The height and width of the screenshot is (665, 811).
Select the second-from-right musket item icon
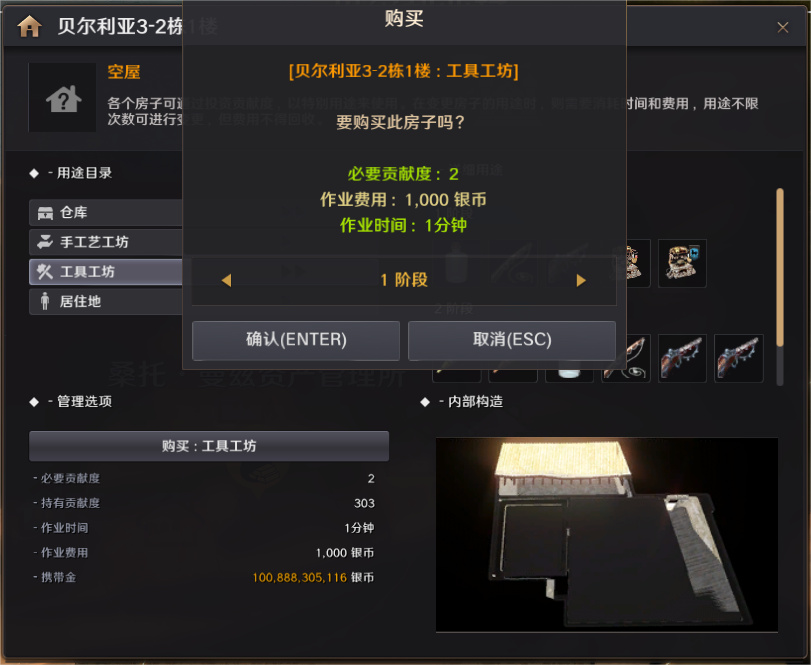point(682,358)
